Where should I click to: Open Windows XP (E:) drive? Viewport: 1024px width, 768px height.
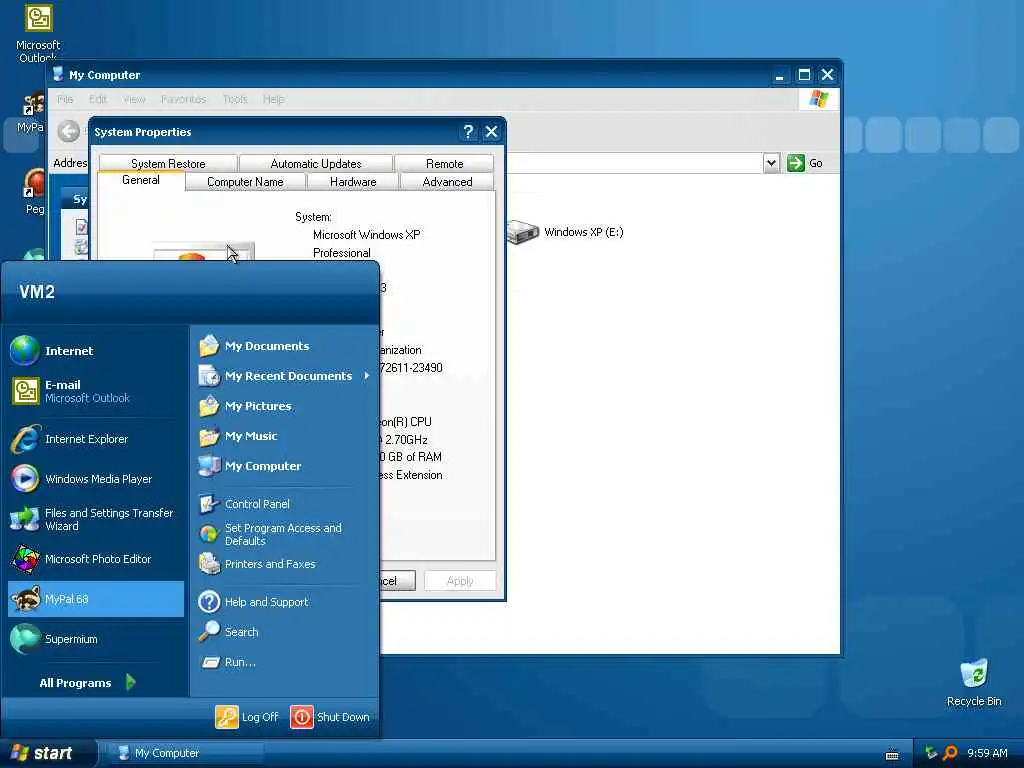566,232
